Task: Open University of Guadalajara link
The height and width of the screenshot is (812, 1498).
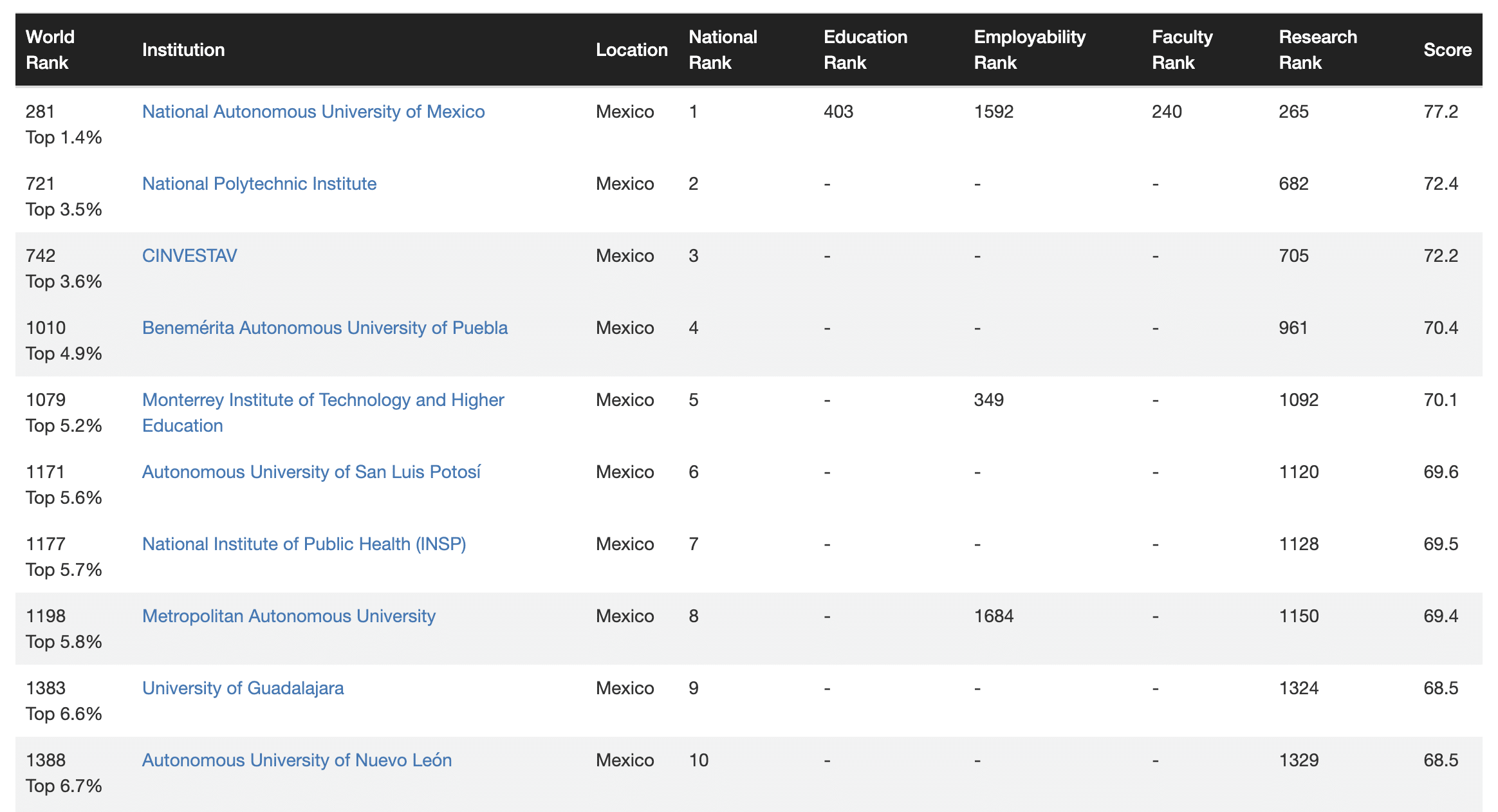Action: point(243,688)
